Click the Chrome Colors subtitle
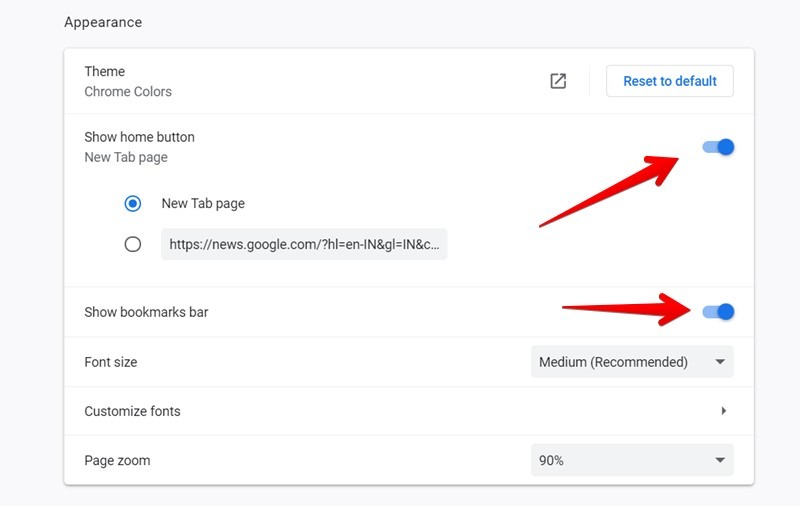Image resolution: width=800 pixels, height=506 pixels. click(x=128, y=91)
